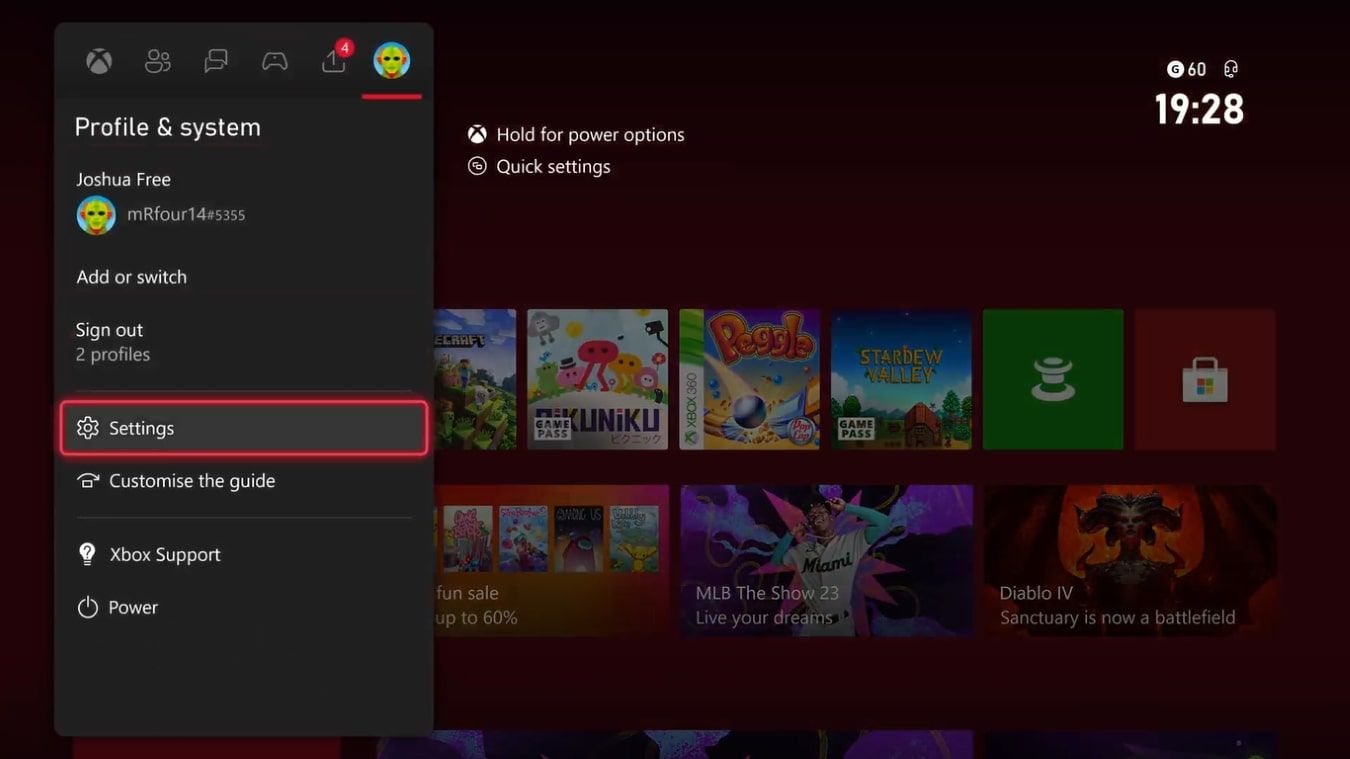The height and width of the screenshot is (759, 1350).
Task: Click the Gamerscore G icon
Action: (x=1175, y=69)
